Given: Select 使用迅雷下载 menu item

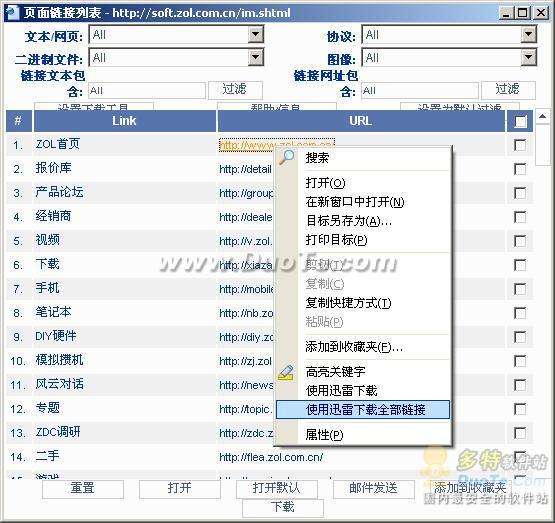Looking at the screenshot, I should click(x=363, y=391).
